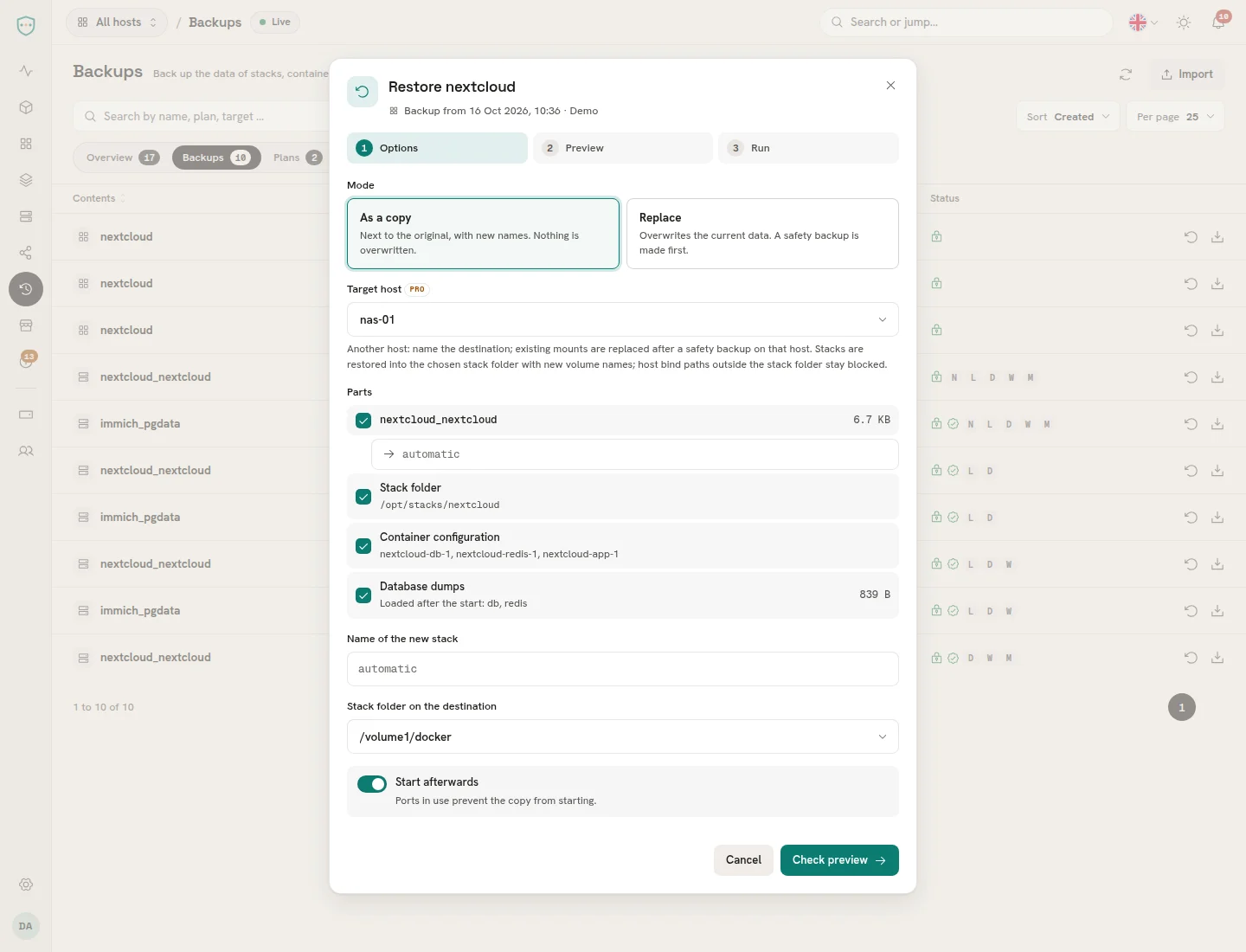Click the Name of the new stack field
This screenshot has height=952, width=1246.
[x=623, y=669]
